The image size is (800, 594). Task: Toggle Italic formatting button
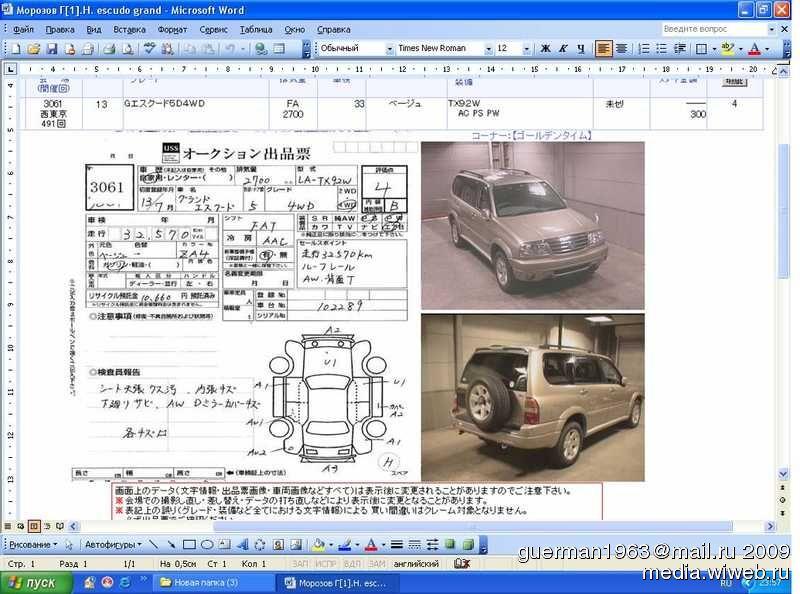tap(563, 48)
